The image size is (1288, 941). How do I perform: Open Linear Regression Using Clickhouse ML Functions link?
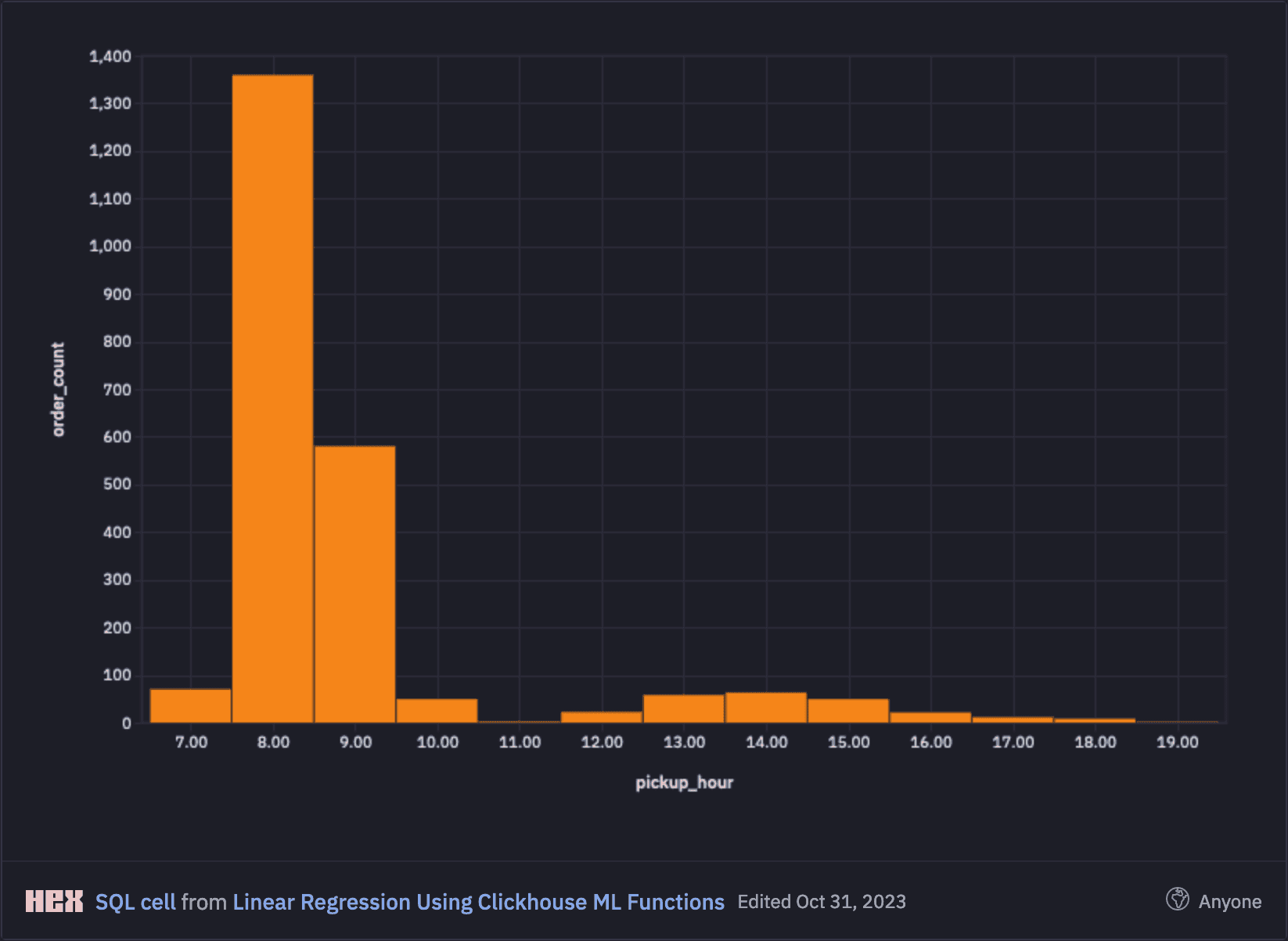pyautogui.click(x=478, y=902)
